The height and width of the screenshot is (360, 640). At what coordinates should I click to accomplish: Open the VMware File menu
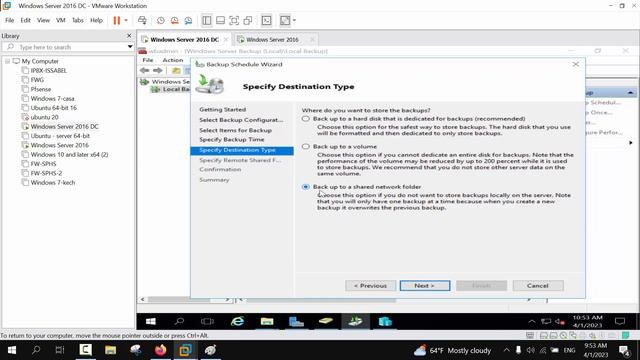9,20
